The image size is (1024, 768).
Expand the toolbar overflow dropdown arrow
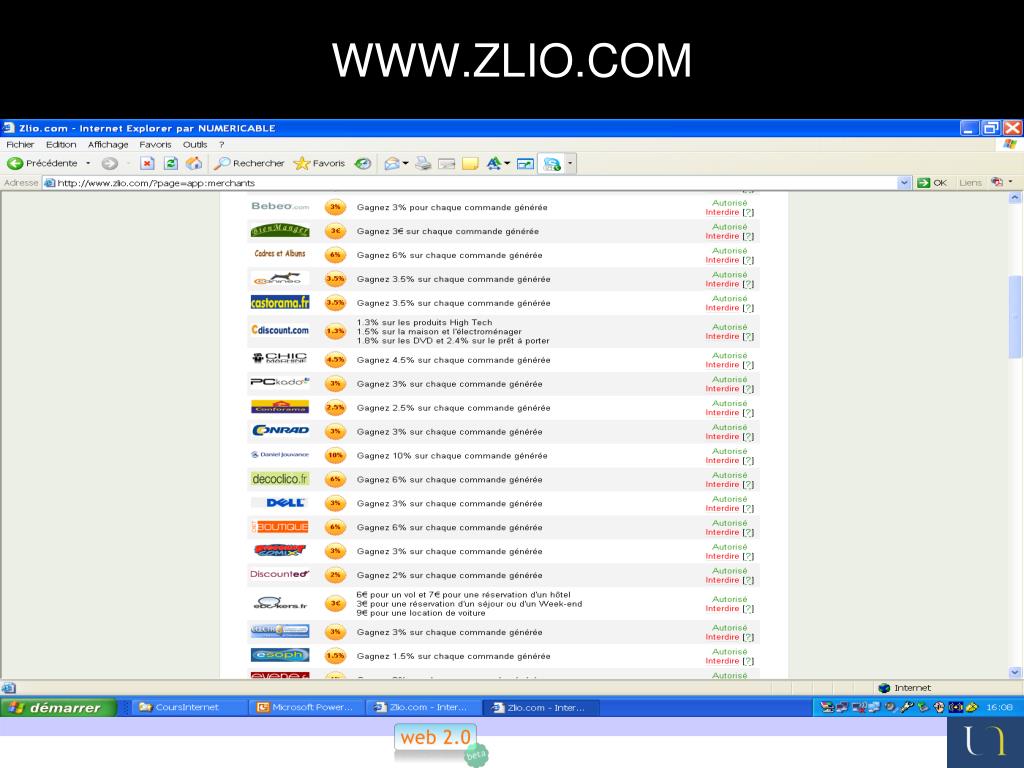coord(570,163)
